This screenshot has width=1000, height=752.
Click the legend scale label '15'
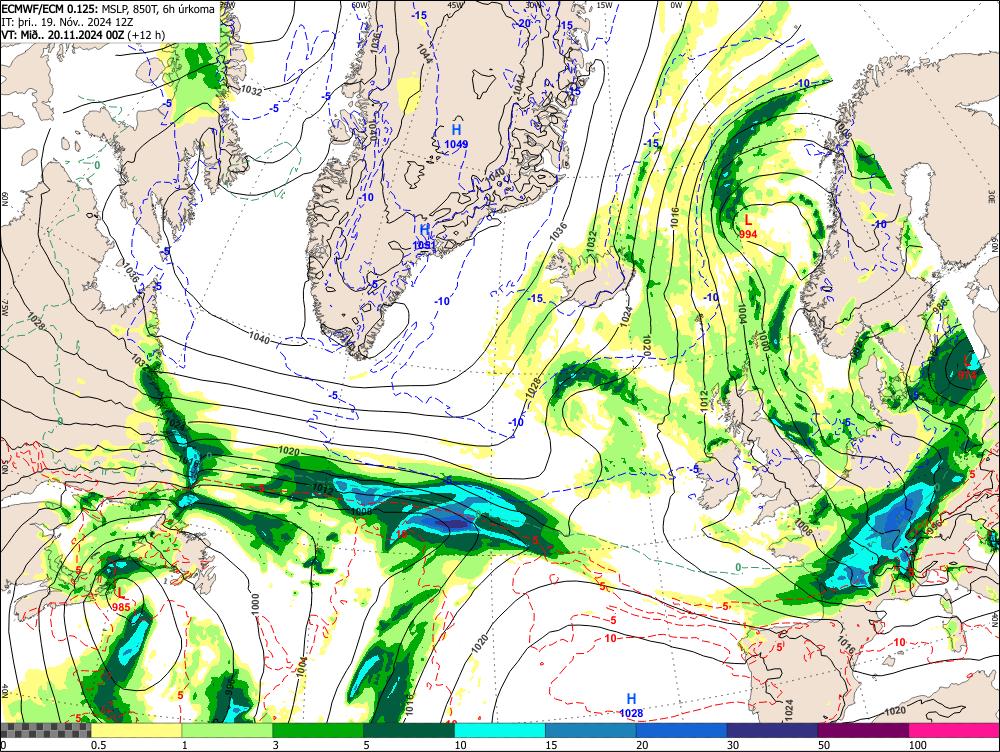tap(551, 745)
